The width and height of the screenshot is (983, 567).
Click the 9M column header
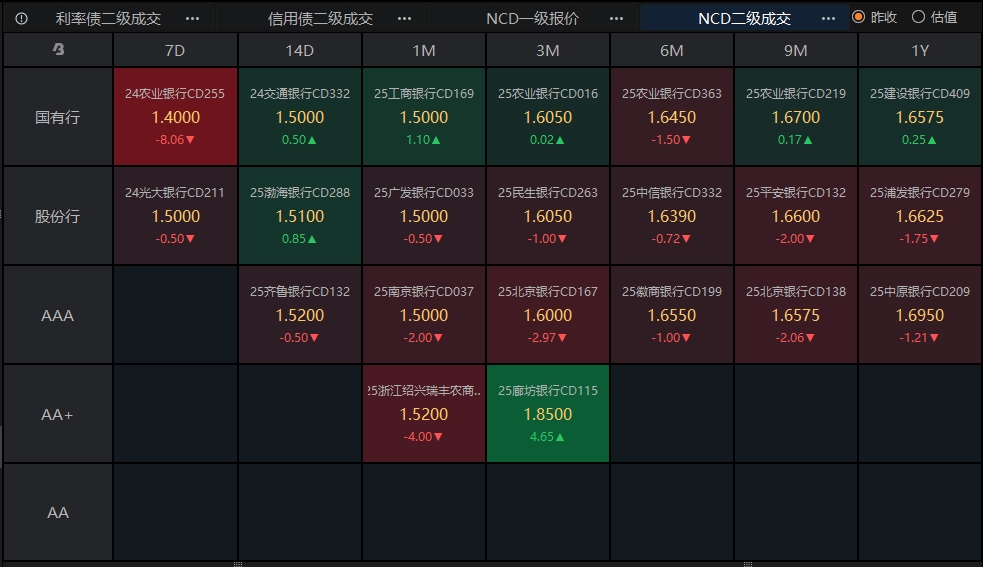point(796,50)
